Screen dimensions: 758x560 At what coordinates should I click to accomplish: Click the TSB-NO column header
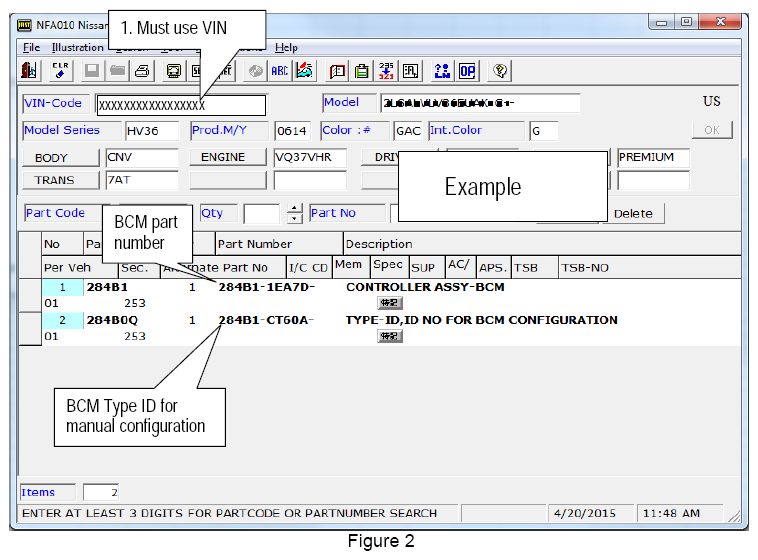click(650, 267)
